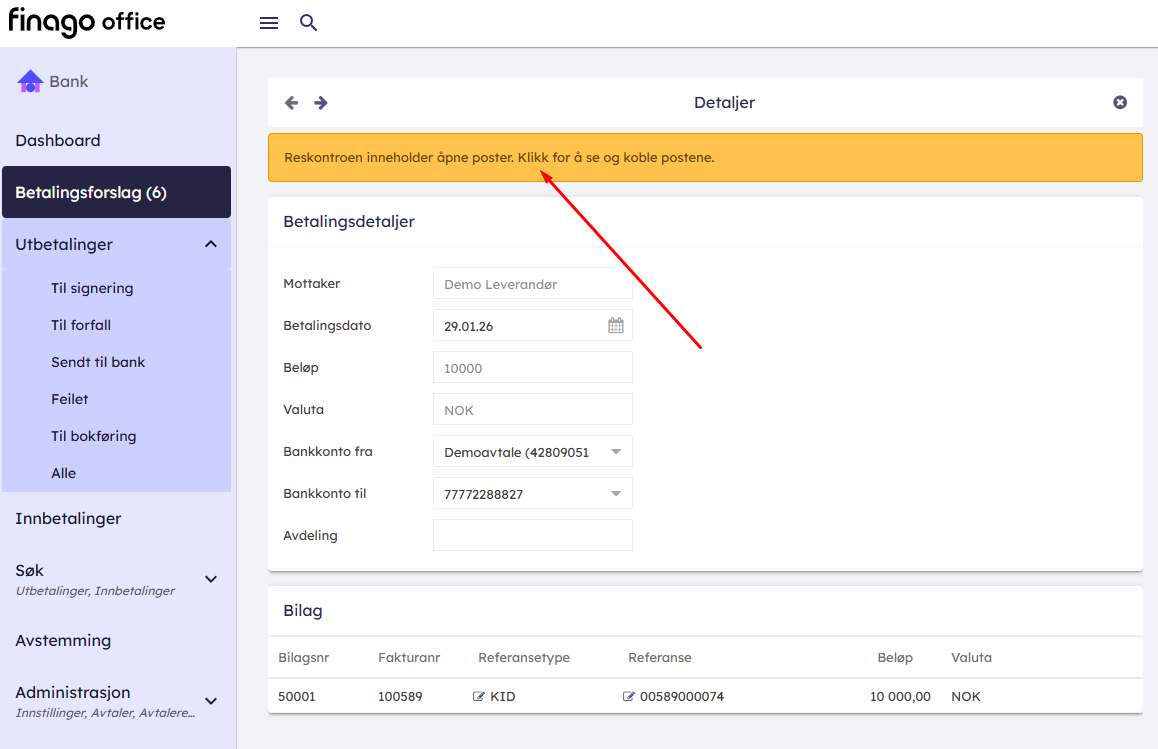Navigate to Avstemming
1158x749 pixels.
(63, 640)
